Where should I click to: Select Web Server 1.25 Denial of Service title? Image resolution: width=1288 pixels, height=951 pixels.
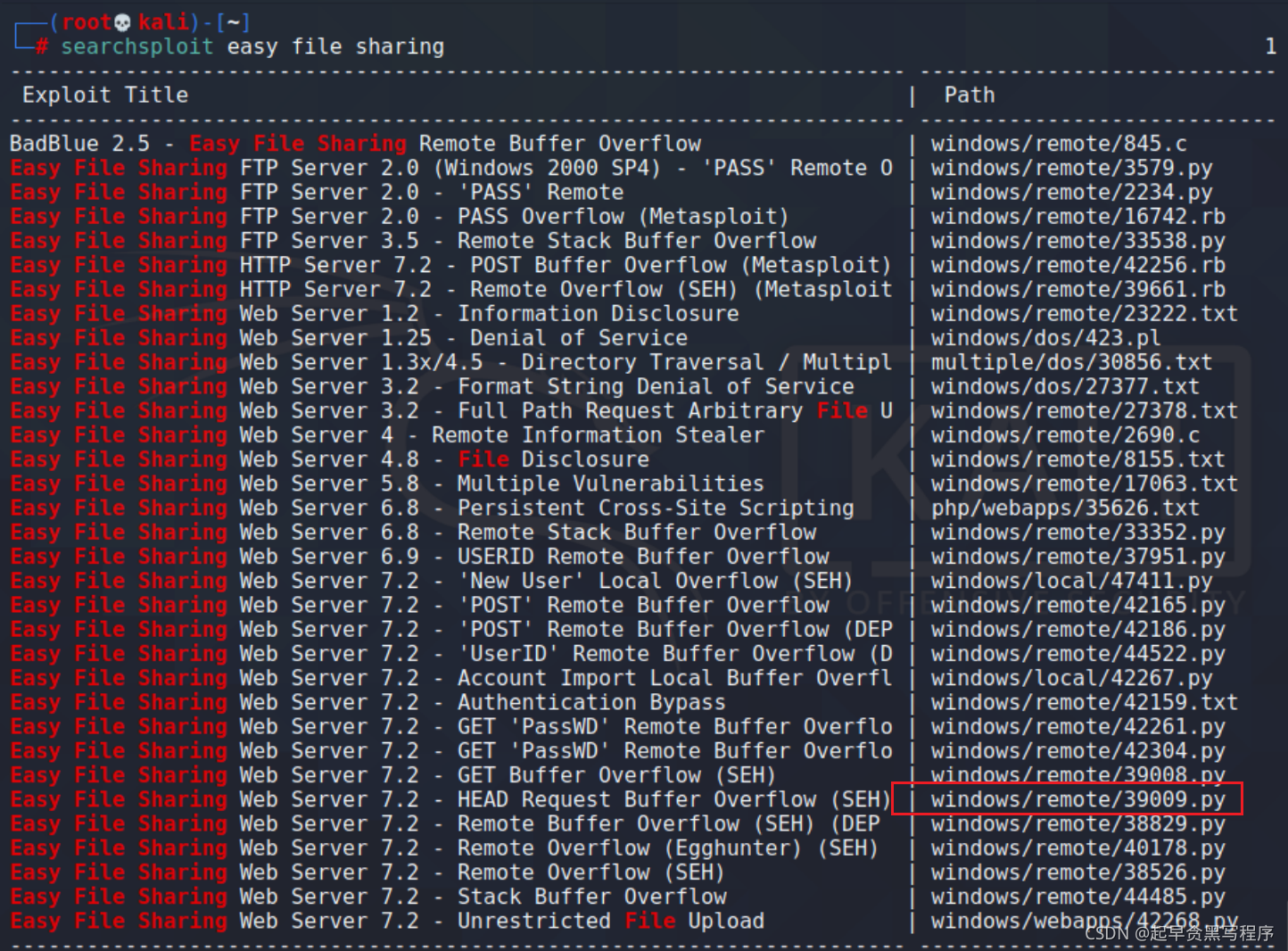[349, 338]
